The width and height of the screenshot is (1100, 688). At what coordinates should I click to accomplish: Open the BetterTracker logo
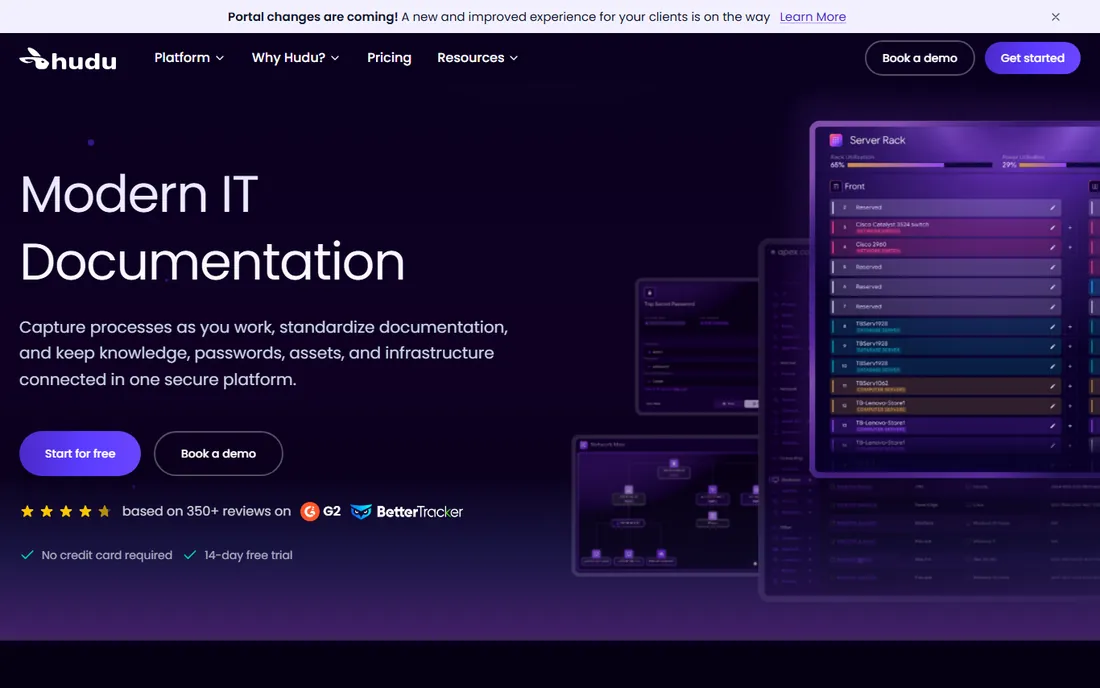coord(406,511)
